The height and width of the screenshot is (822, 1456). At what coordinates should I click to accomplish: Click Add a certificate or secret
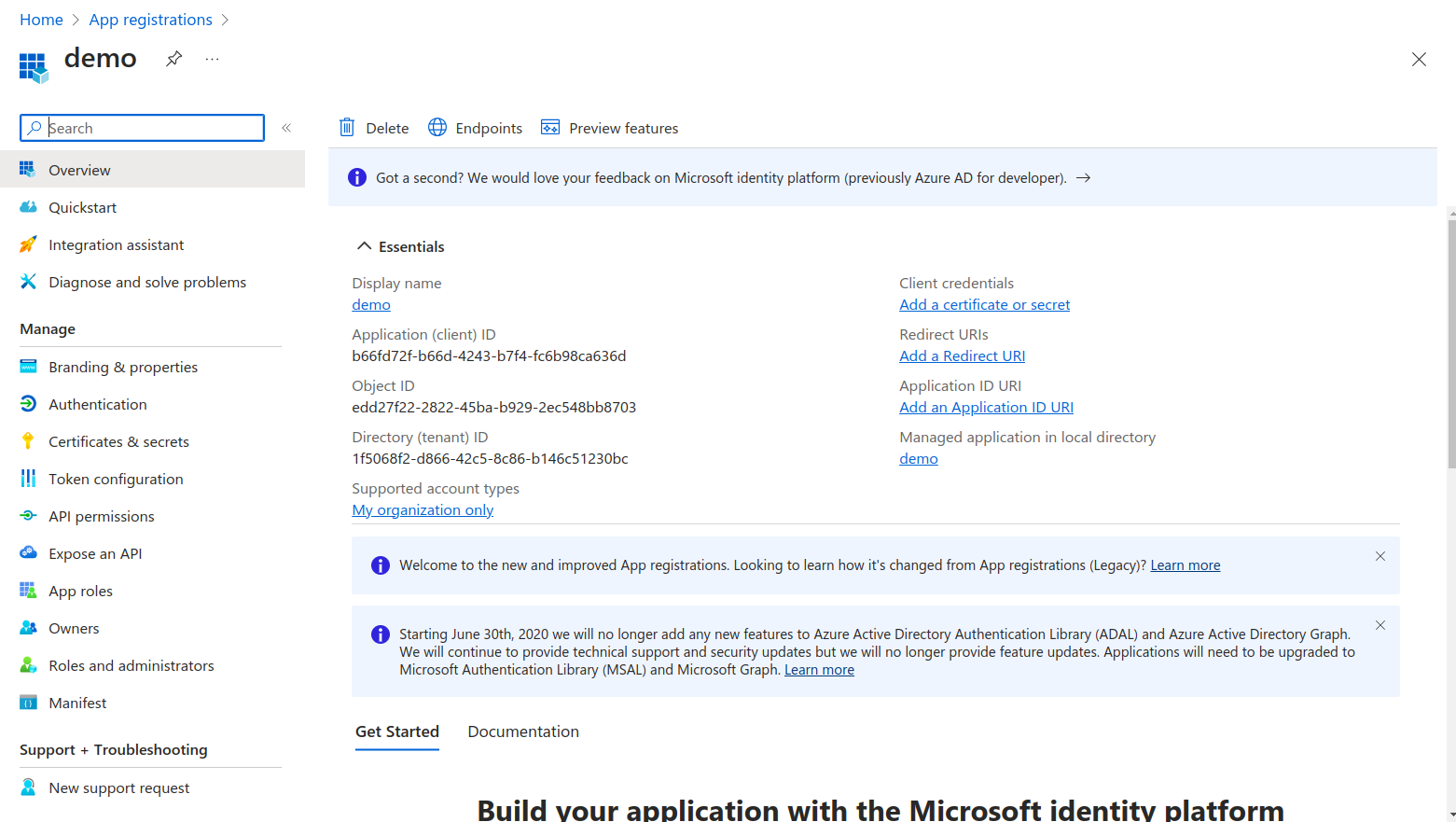(984, 304)
